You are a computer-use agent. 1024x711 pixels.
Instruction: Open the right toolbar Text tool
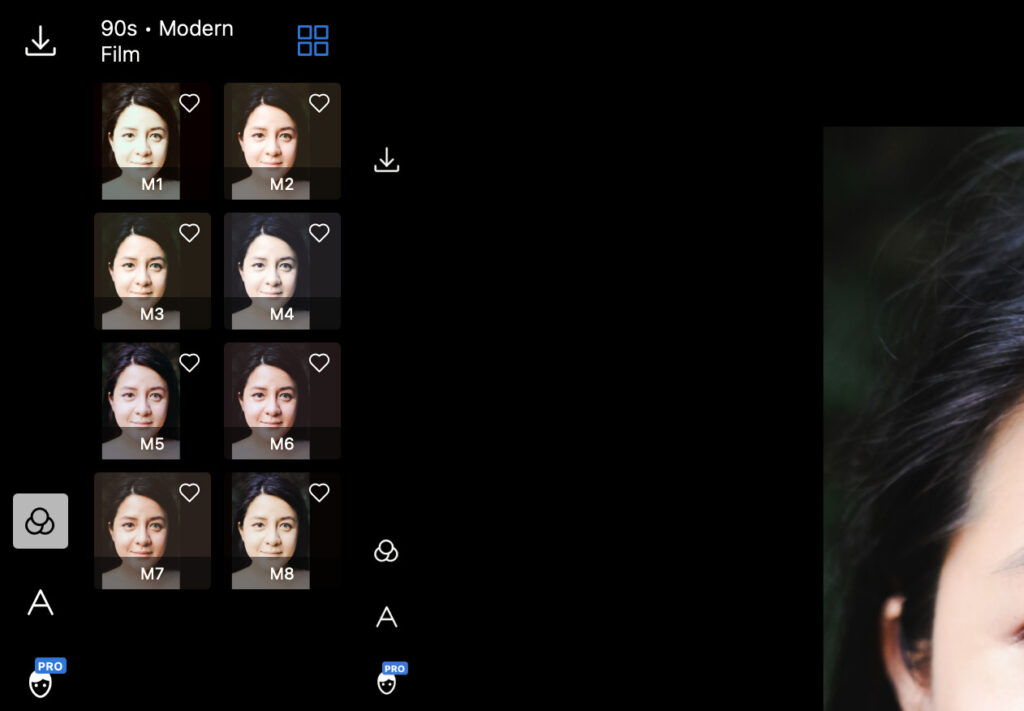387,617
